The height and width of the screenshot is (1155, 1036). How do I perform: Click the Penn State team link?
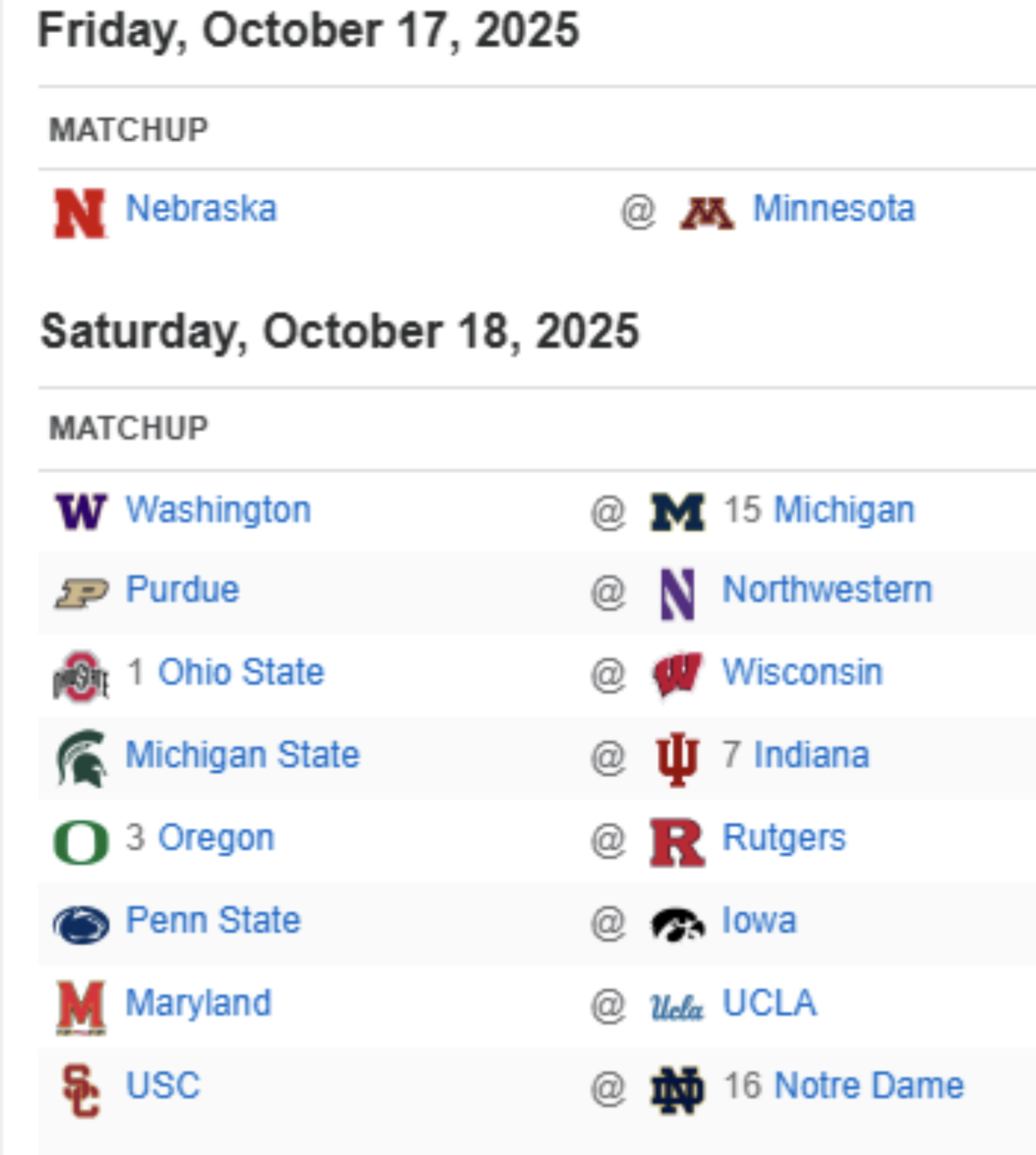(213, 921)
